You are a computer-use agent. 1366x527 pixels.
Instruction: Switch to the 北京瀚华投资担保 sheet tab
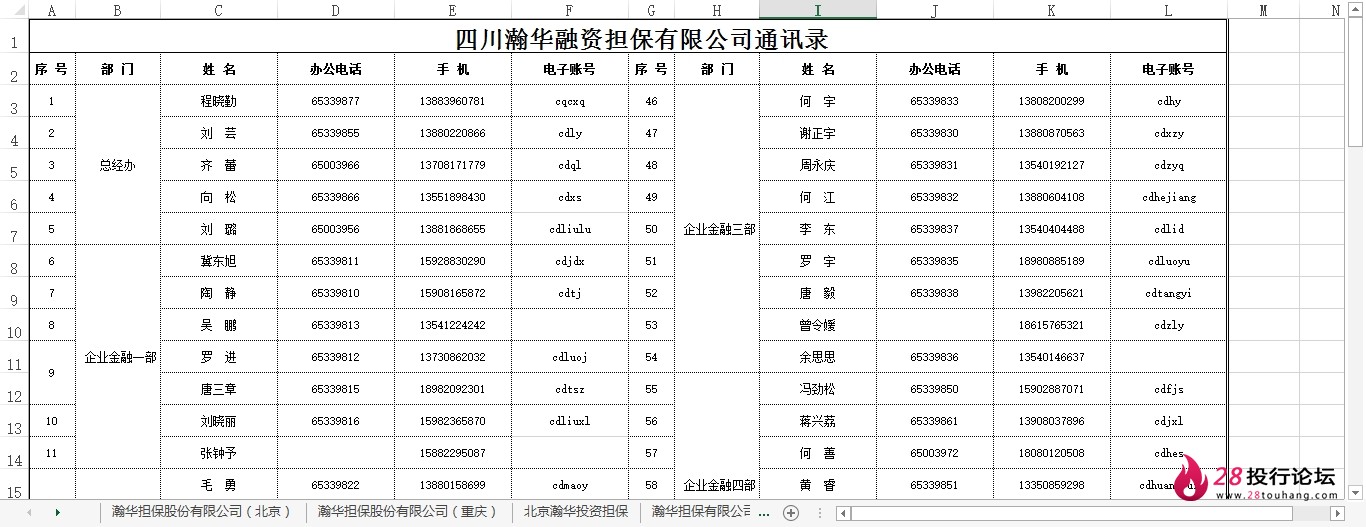pos(576,512)
